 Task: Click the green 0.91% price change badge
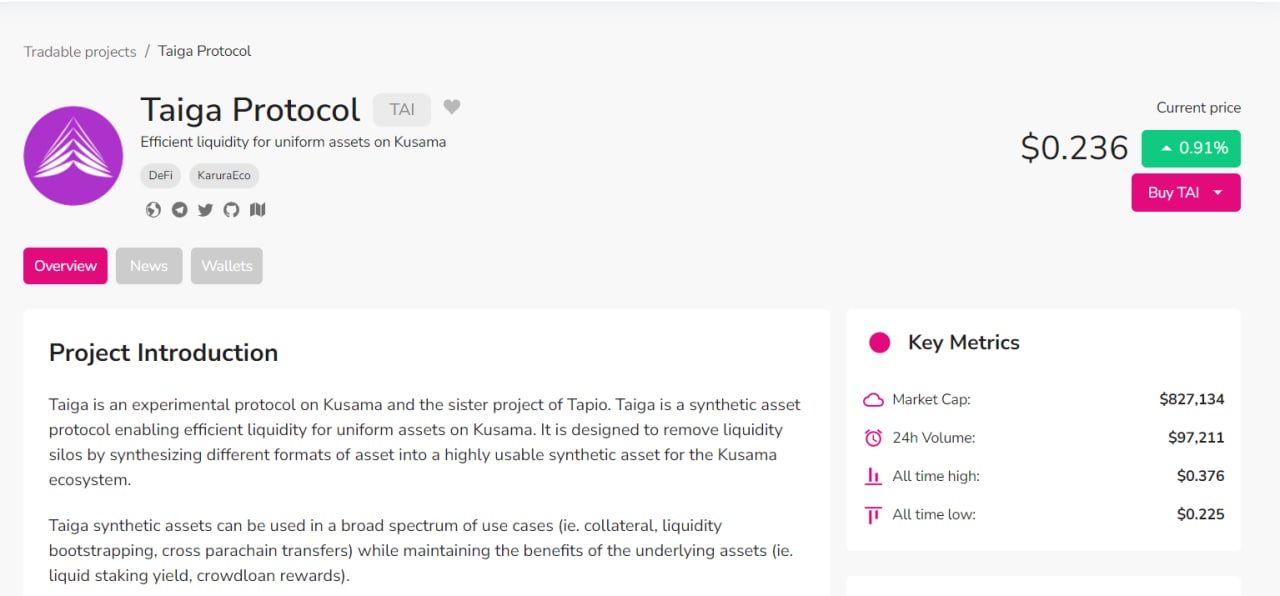pyautogui.click(x=1191, y=148)
